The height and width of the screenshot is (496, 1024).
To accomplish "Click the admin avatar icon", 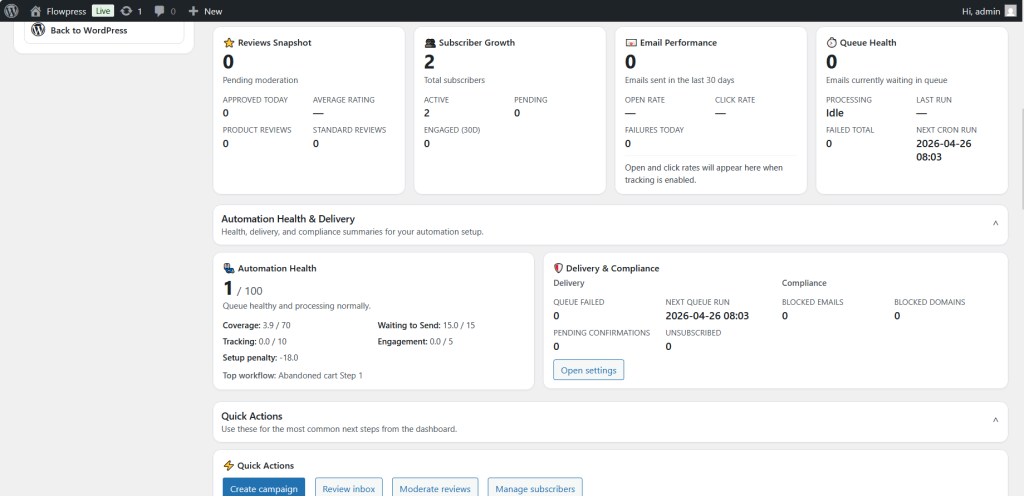I will click(1011, 11).
